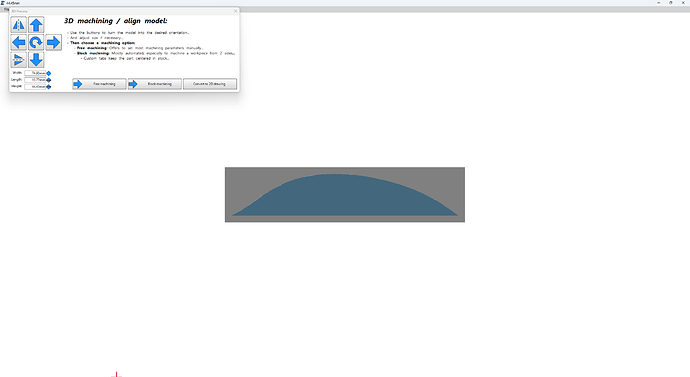
Task: Click the Width value field
Action: 35,73
